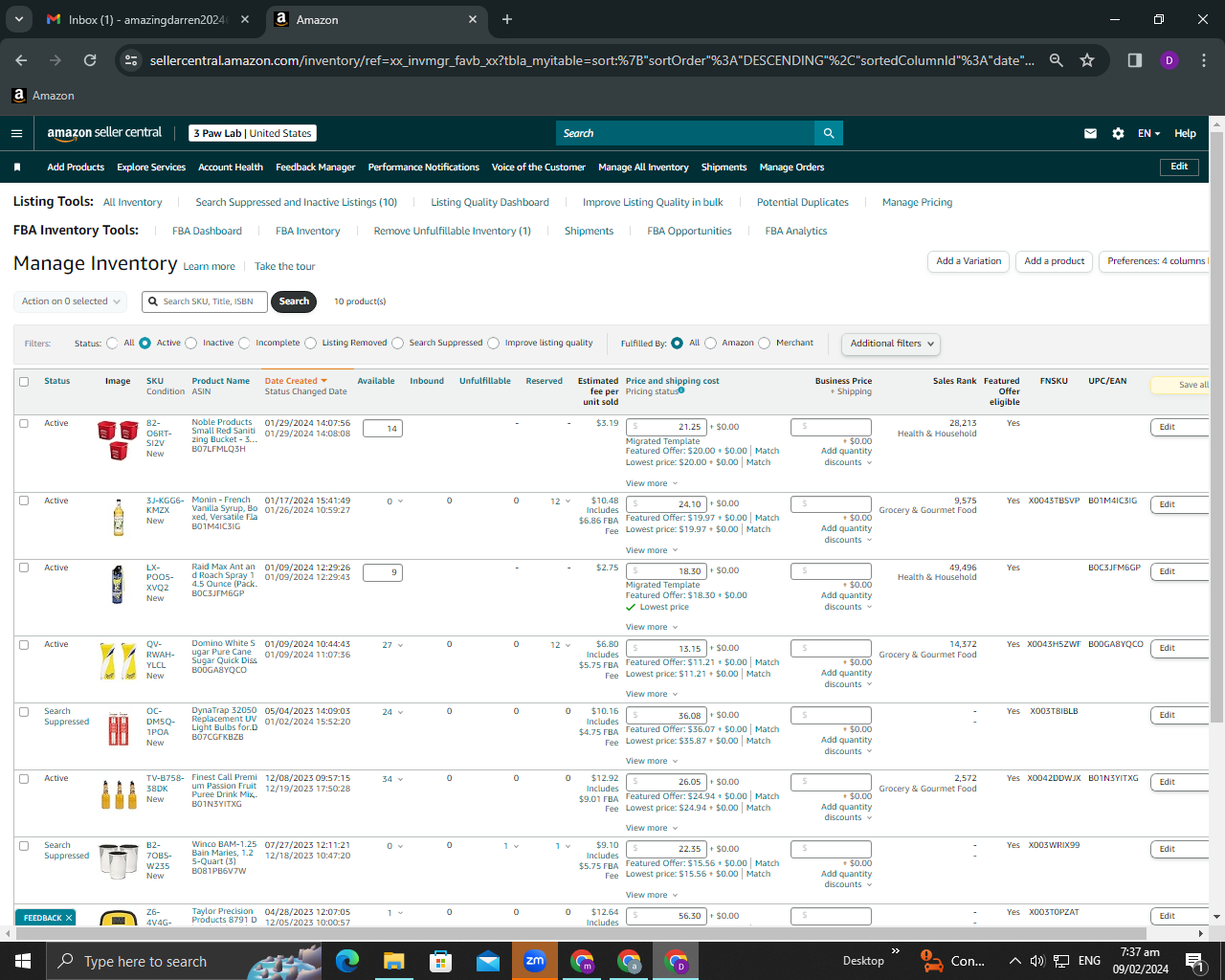Click the taskbar volume speaker icon
The width and height of the screenshot is (1225, 980).
pos(1037,961)
